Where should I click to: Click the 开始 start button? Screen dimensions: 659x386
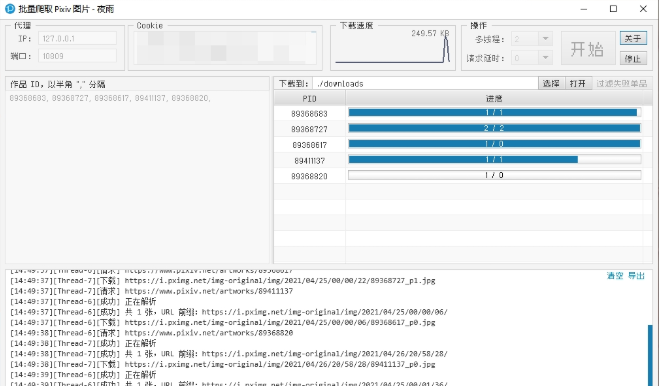point(588,48)
